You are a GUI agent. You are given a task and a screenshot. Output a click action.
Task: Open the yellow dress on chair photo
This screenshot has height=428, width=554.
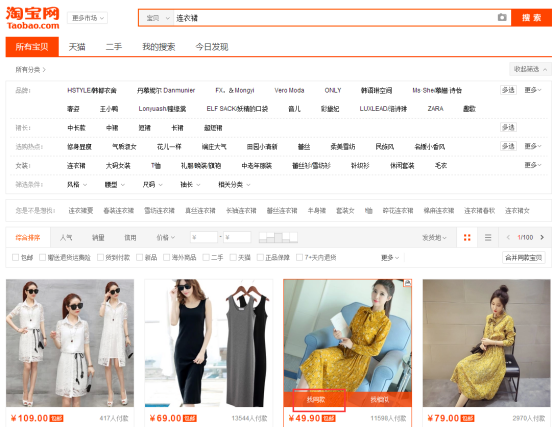(487, 343)
